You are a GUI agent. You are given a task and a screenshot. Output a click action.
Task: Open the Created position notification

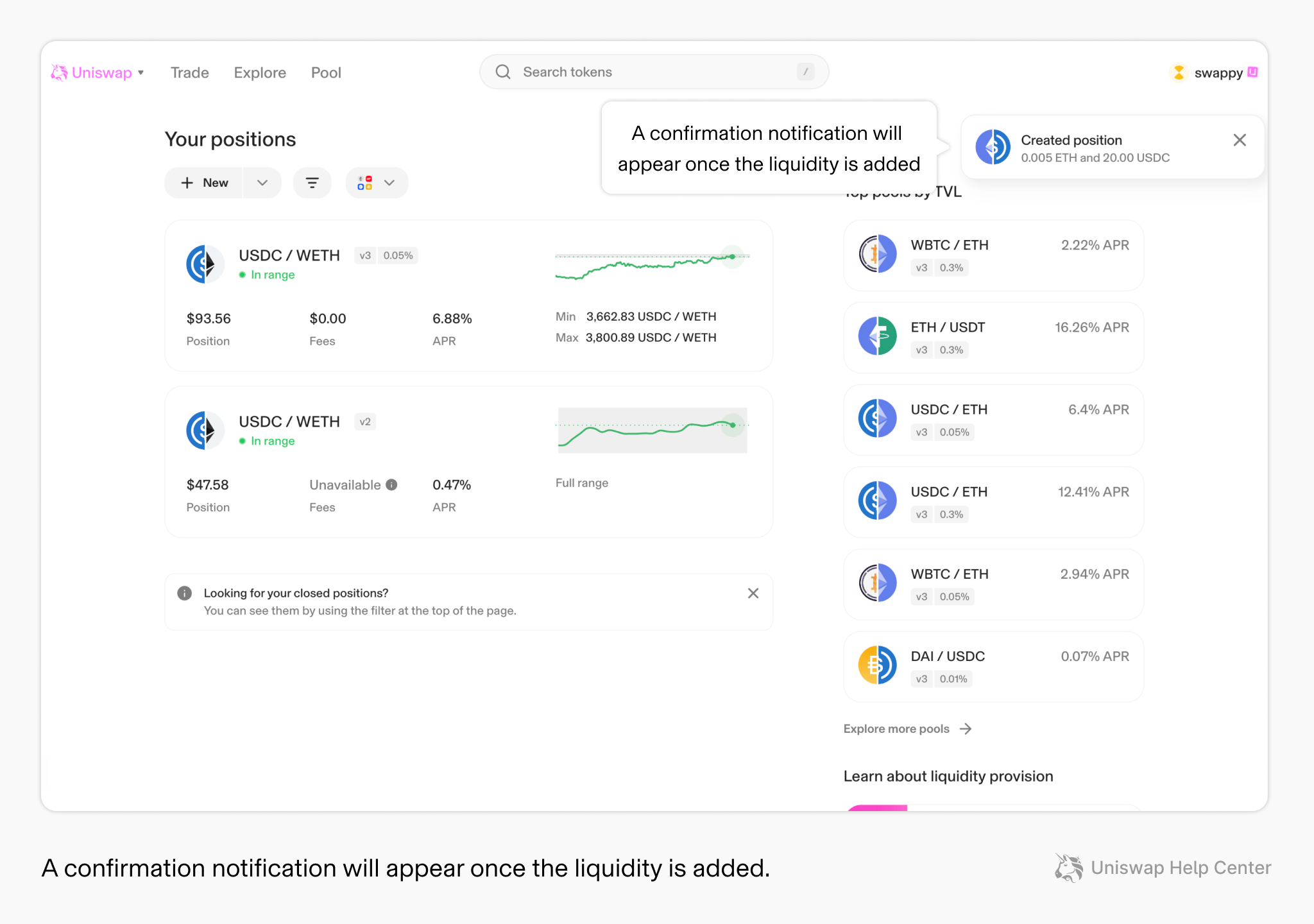1113,147
